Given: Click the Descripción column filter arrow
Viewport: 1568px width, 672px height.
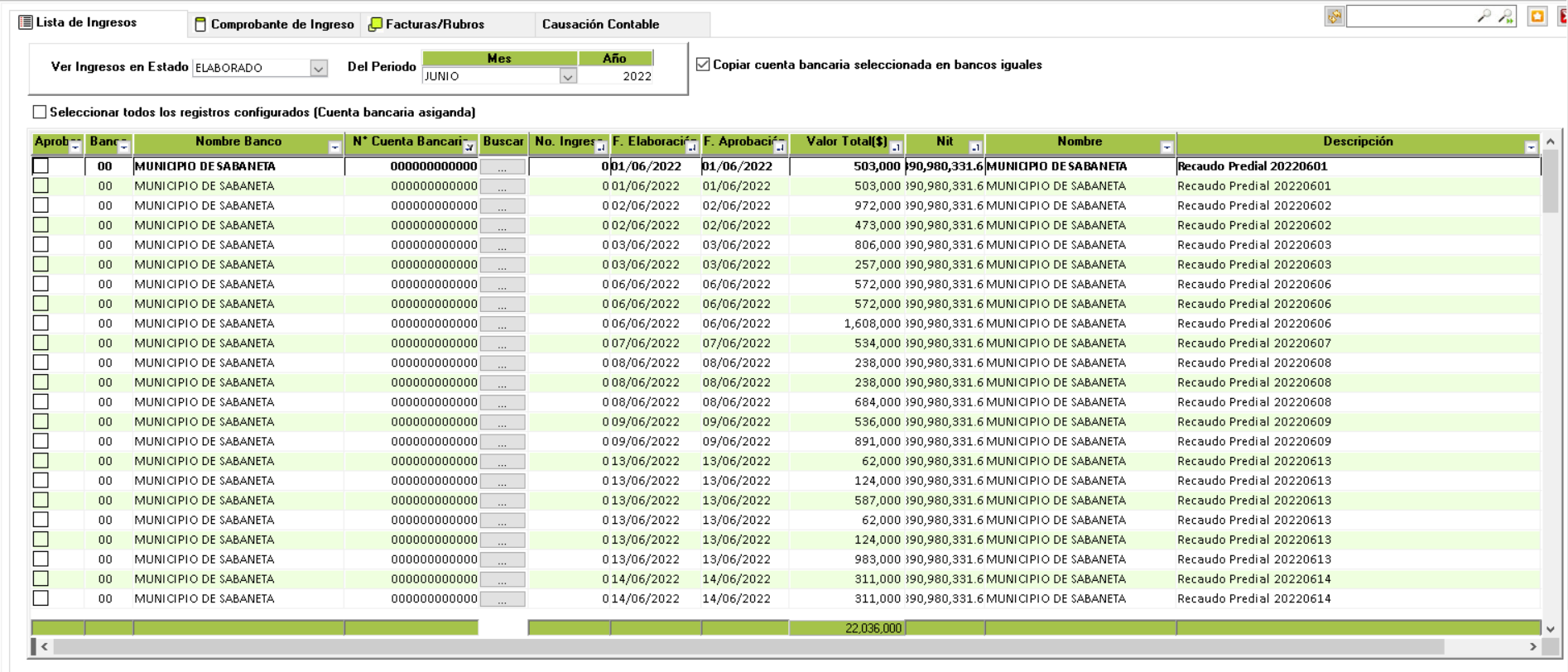Looking at the screenshot, I should [x=1531, y=147].
